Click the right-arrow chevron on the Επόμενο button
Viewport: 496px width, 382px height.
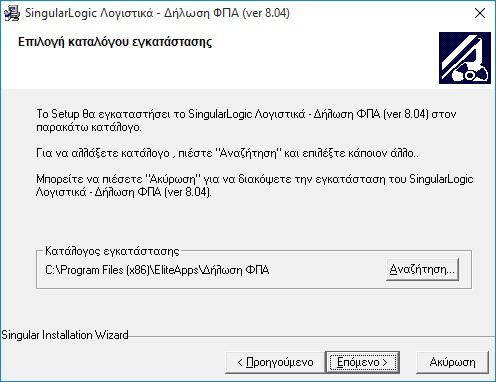pos(385,362)
